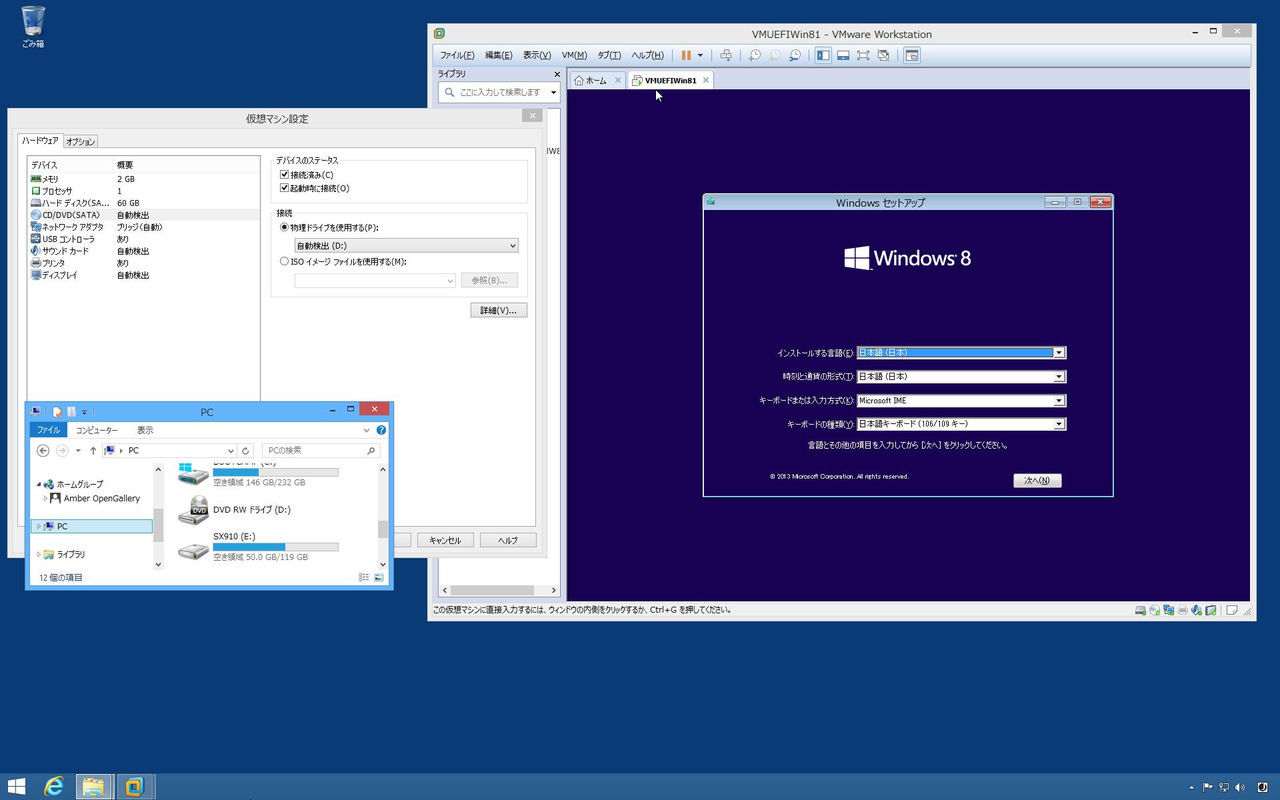Click the USB controller status icon in VMware
The width and height of the screenshot is (1280, 800).
click(1211, 610)
